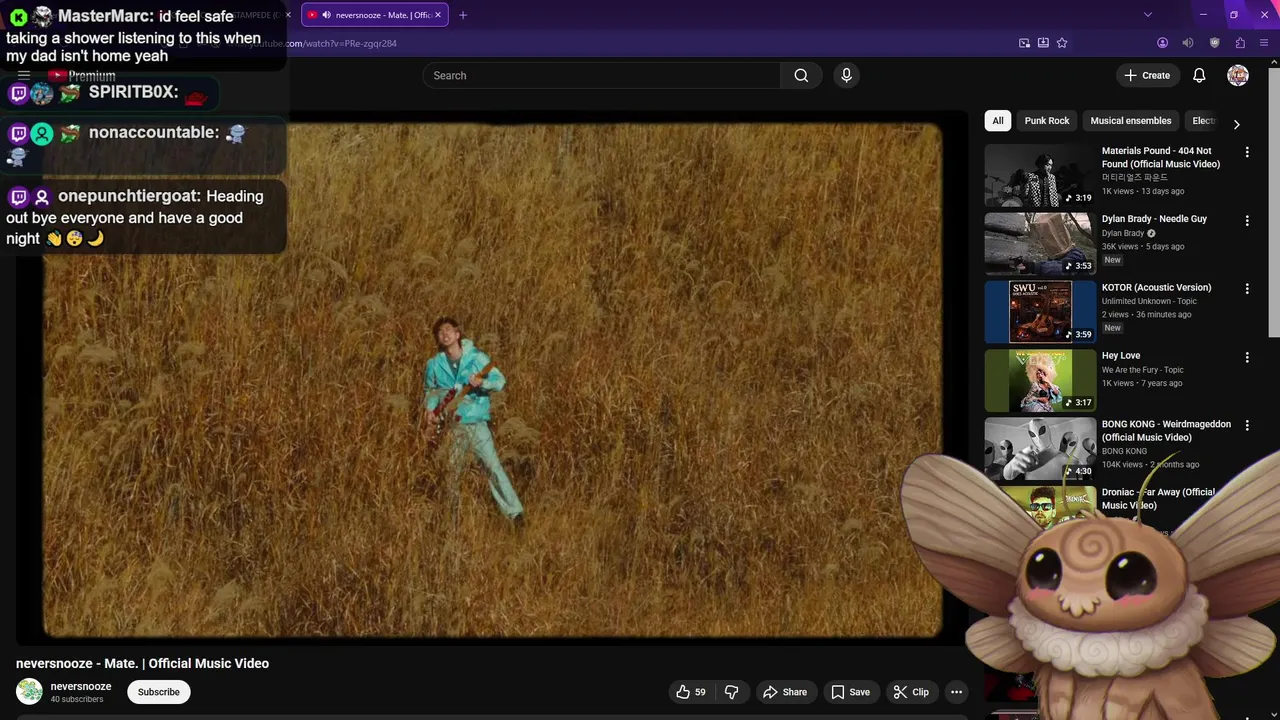Dislike the video with thumbs down

[731, 692]
